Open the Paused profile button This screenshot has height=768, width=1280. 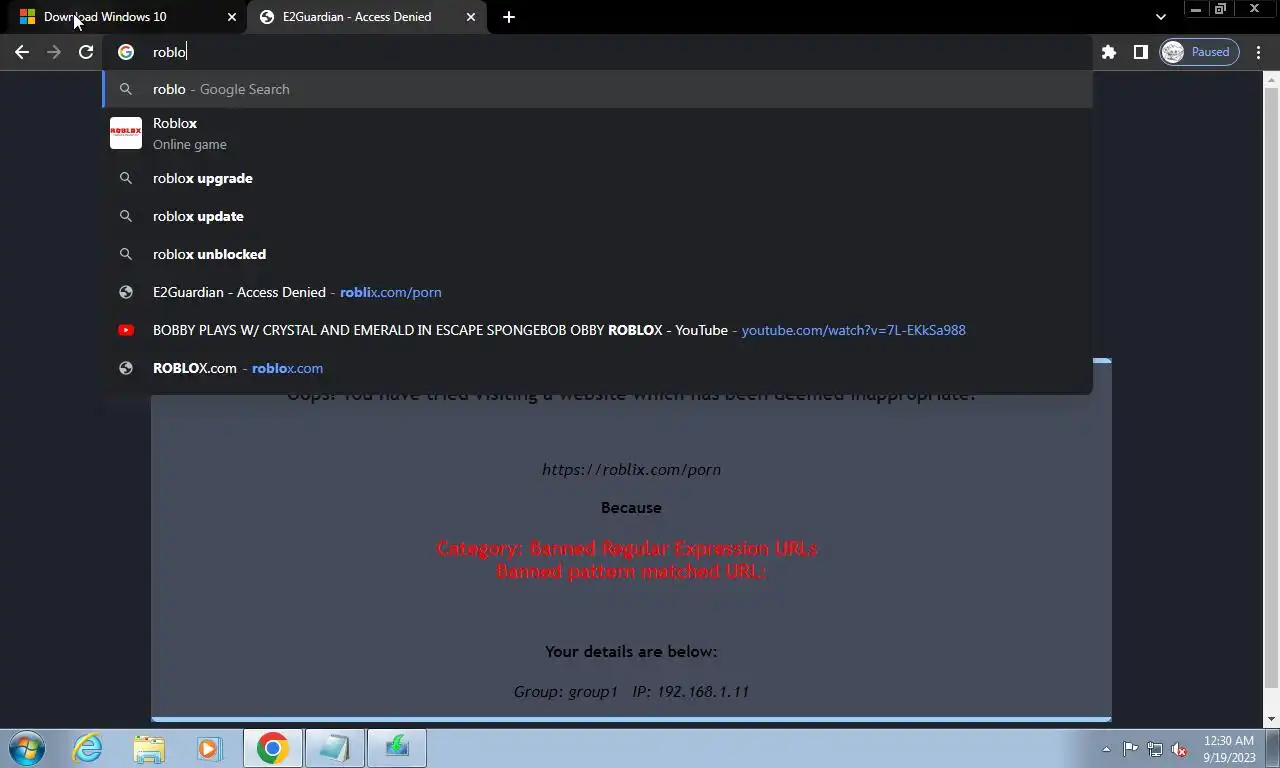coord(1199,52)
